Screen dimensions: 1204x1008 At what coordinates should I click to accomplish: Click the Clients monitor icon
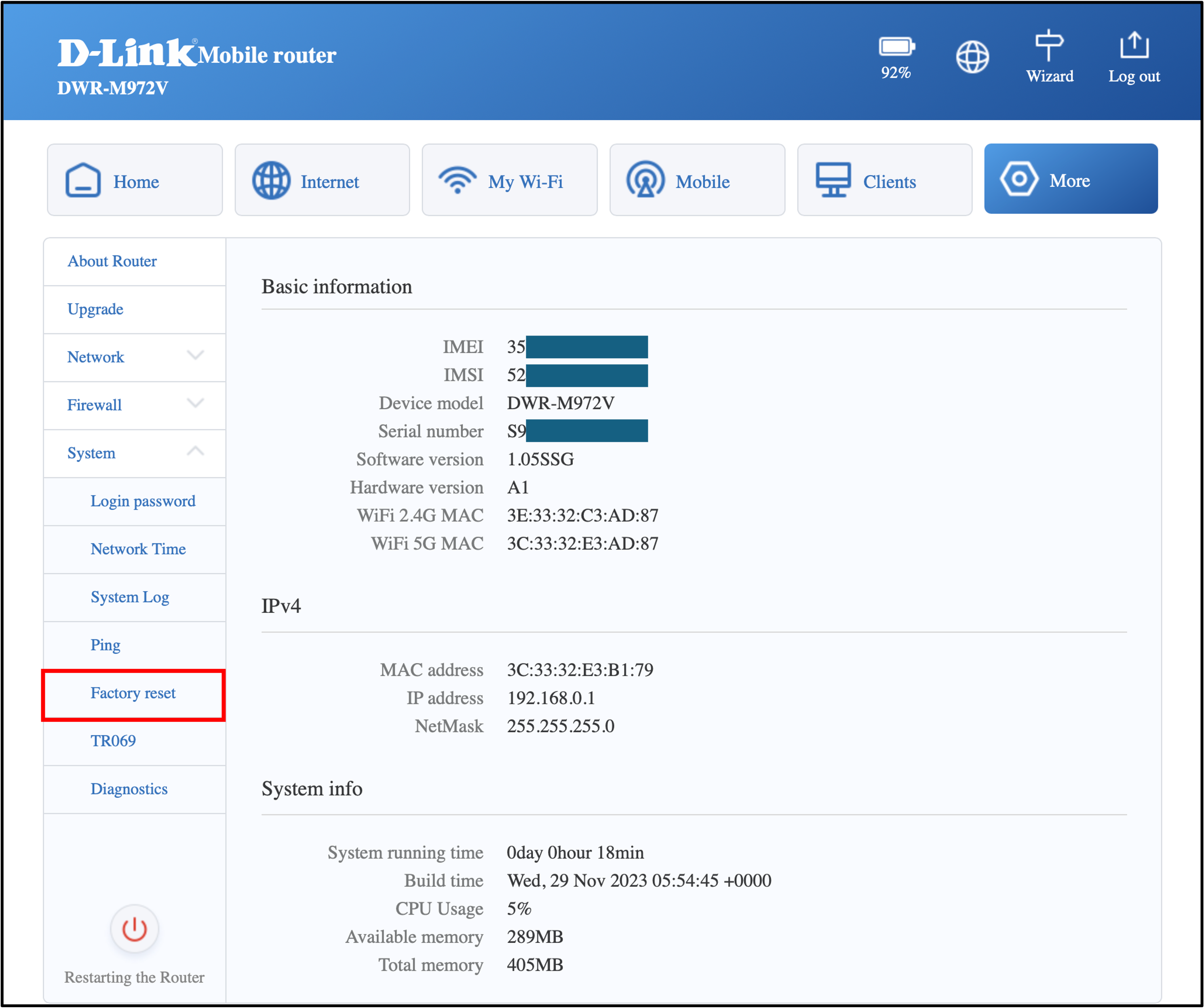833,180
